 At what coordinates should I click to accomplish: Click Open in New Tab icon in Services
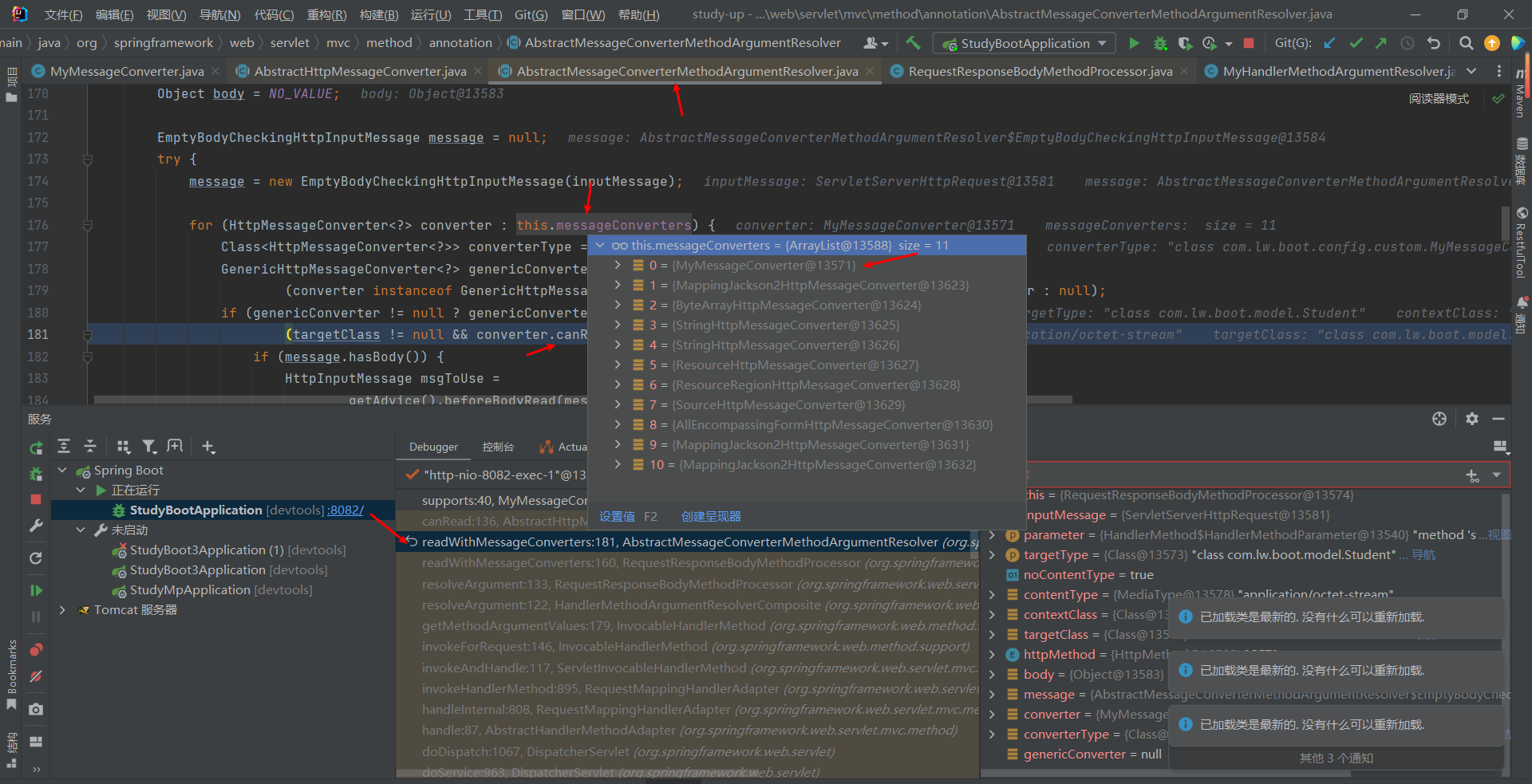pos(175,447)
